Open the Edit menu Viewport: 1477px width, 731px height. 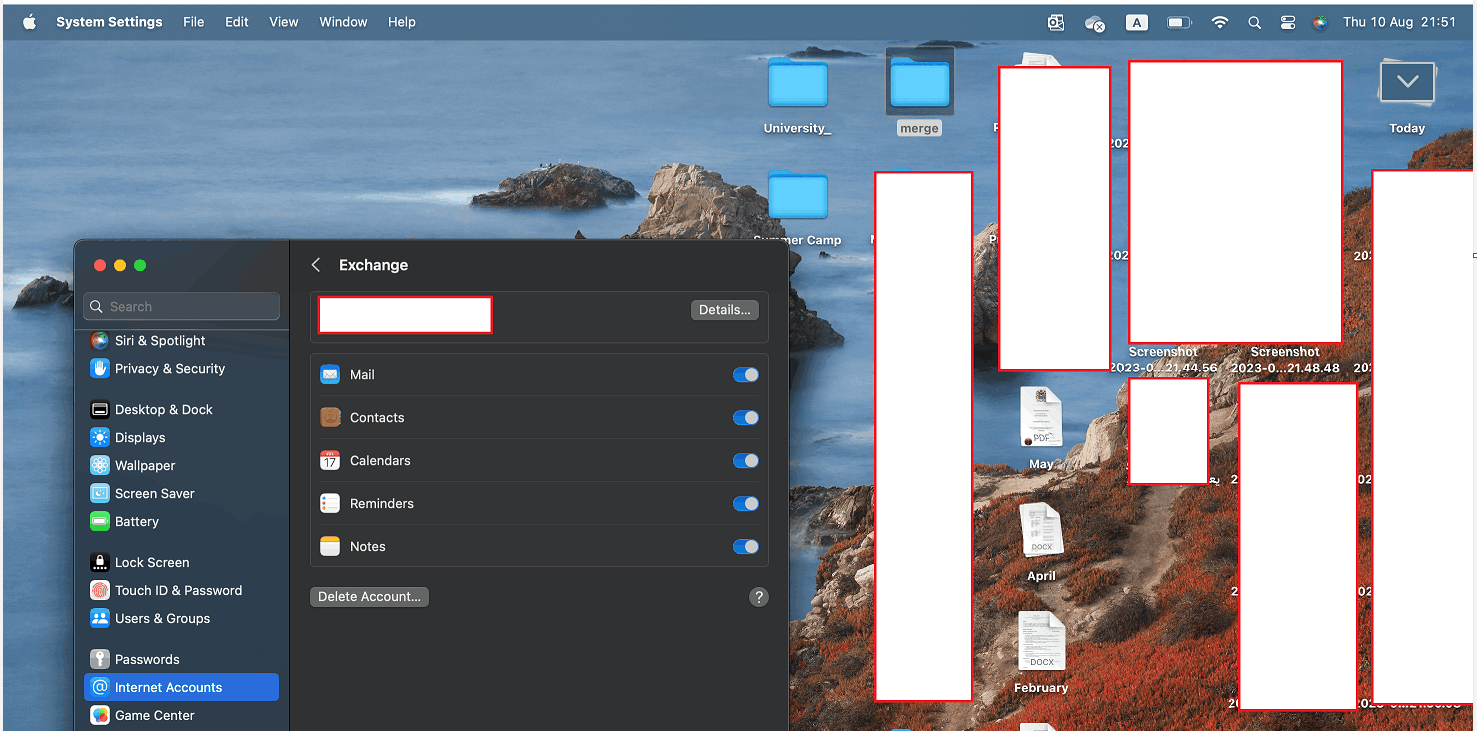tap(237, 22)
